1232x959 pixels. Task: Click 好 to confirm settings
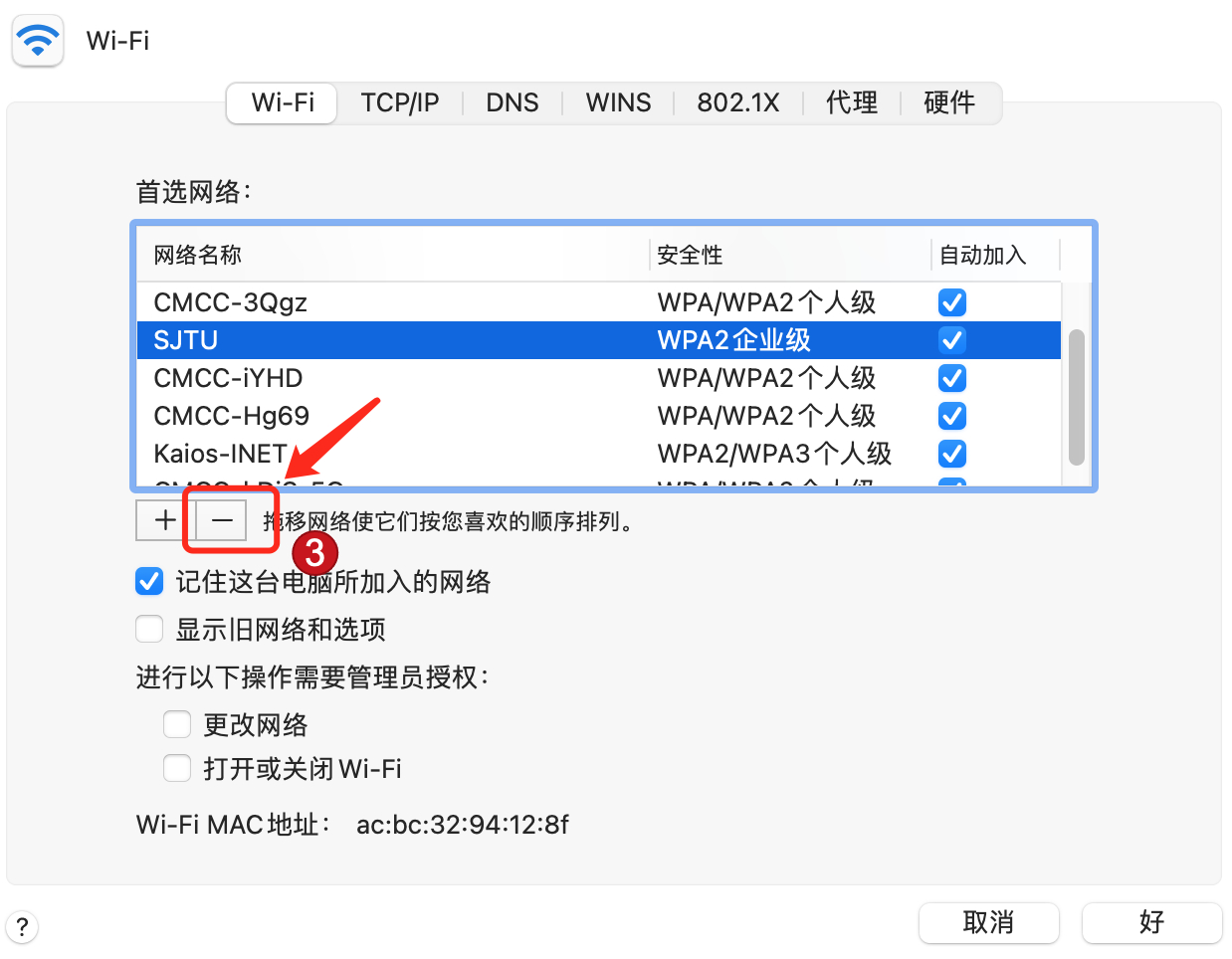coord(1151,923)
